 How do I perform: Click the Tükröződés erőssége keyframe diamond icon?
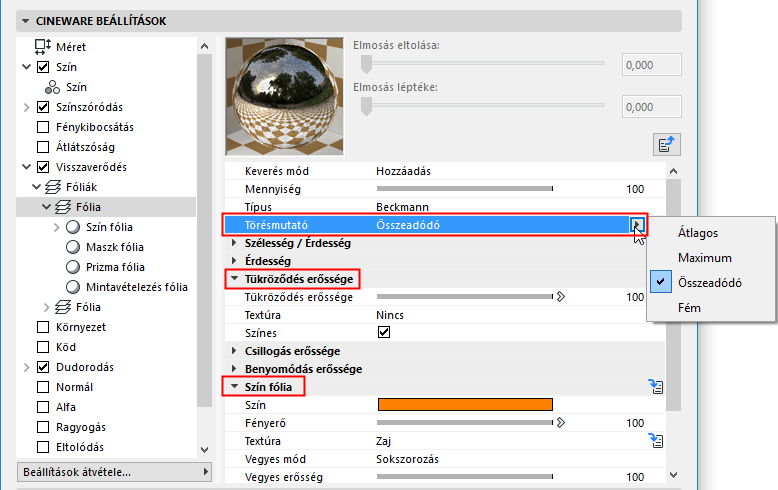pos(561,297)
